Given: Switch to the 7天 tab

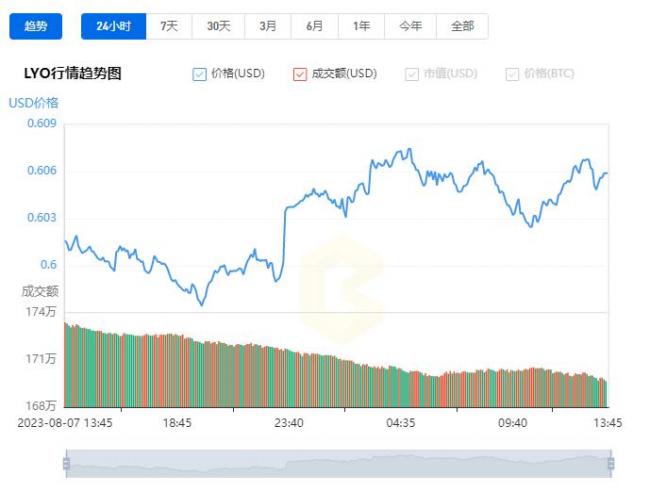Looking at the screenshot, I should pyautogui.click(x=169, y=27).
